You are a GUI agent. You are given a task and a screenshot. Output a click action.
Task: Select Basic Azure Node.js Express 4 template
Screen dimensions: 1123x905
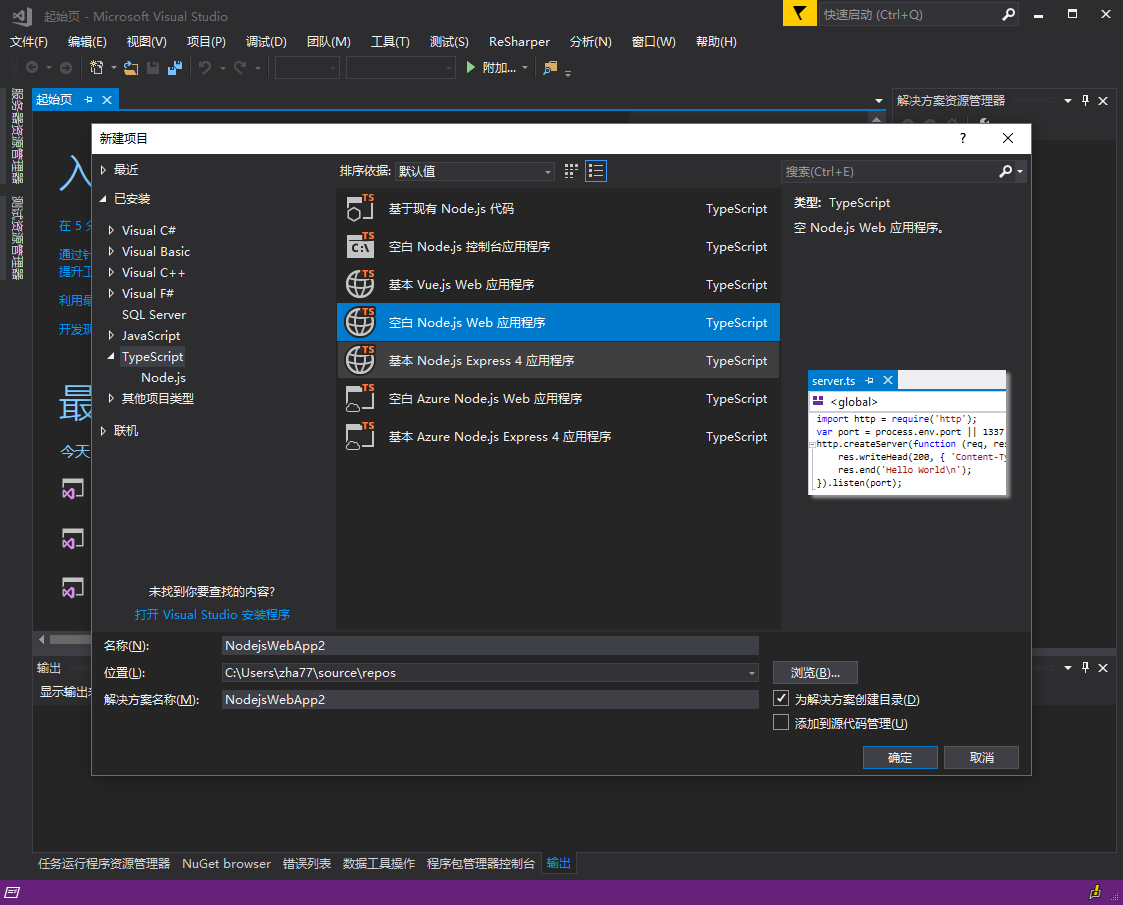coord(558,436)
